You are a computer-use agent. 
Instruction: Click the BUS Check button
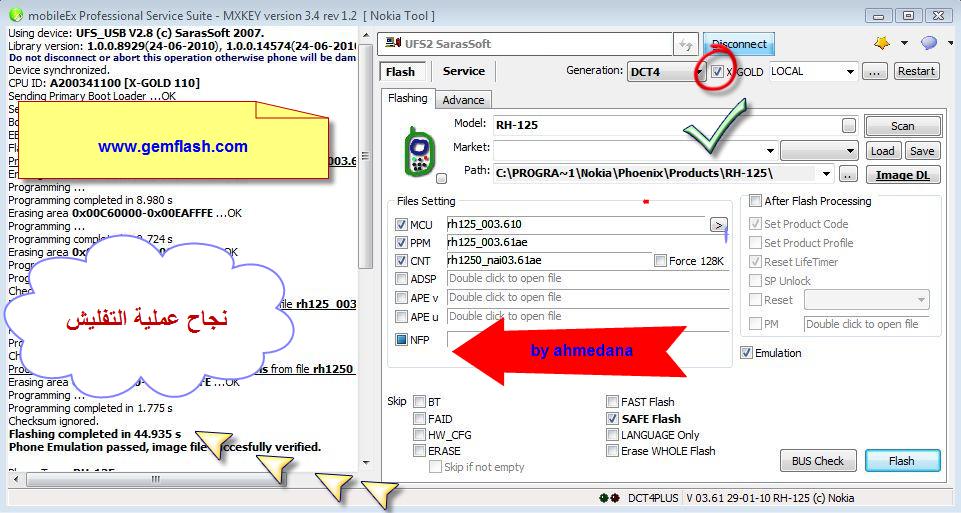point(817,460)
